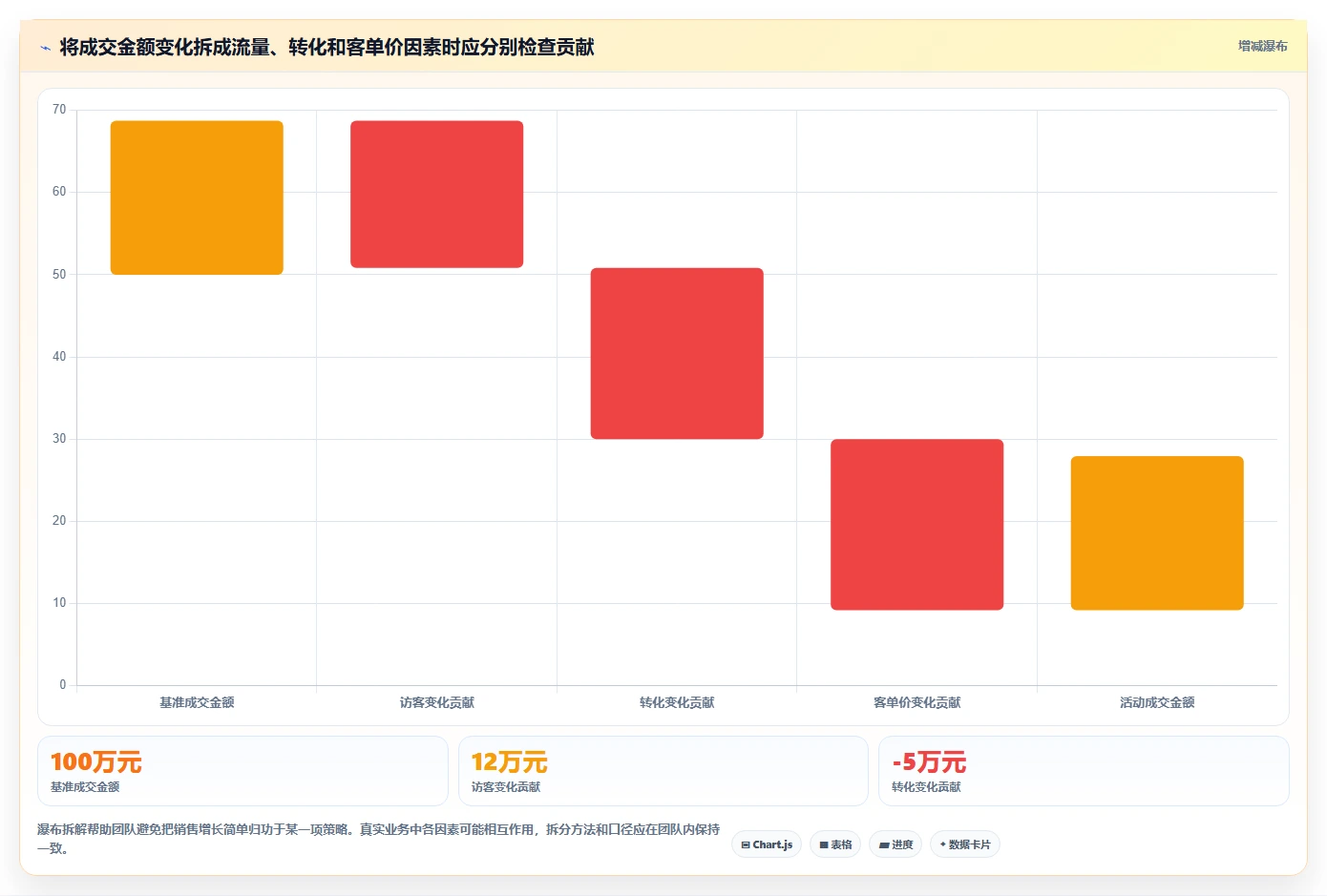The width and height of the screenshot is (1327, 896).
Task: Click the y-axis value 30
Action: point(59,439)
